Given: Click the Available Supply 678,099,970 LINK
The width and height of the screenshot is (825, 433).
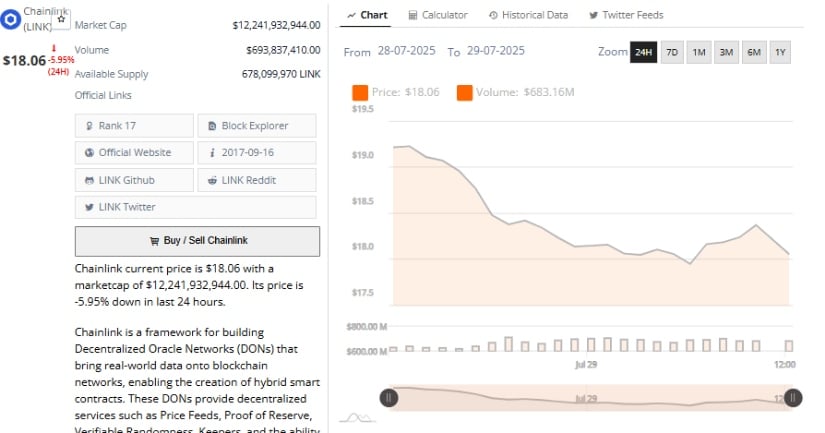Looking at the screenshot, I should tap(281, 74).
